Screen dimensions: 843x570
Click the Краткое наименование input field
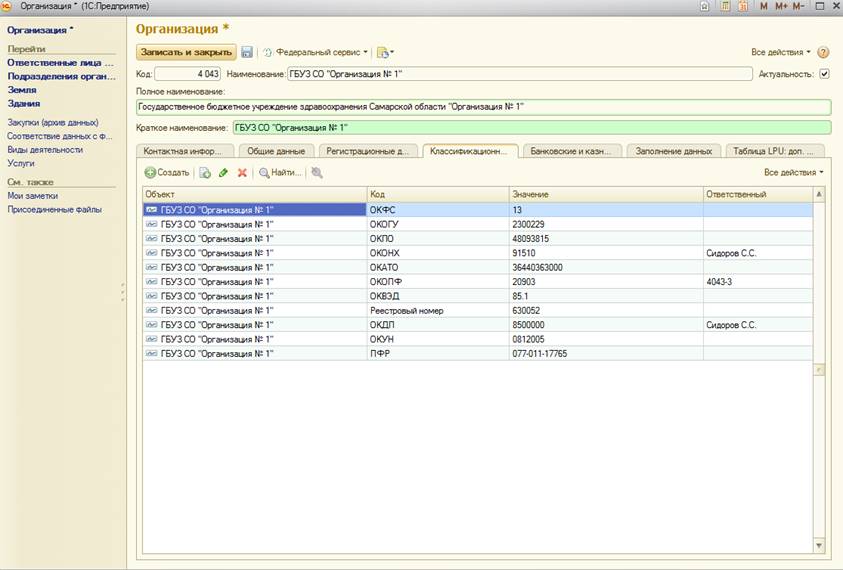pyautogui.click(x=530, y=127)
